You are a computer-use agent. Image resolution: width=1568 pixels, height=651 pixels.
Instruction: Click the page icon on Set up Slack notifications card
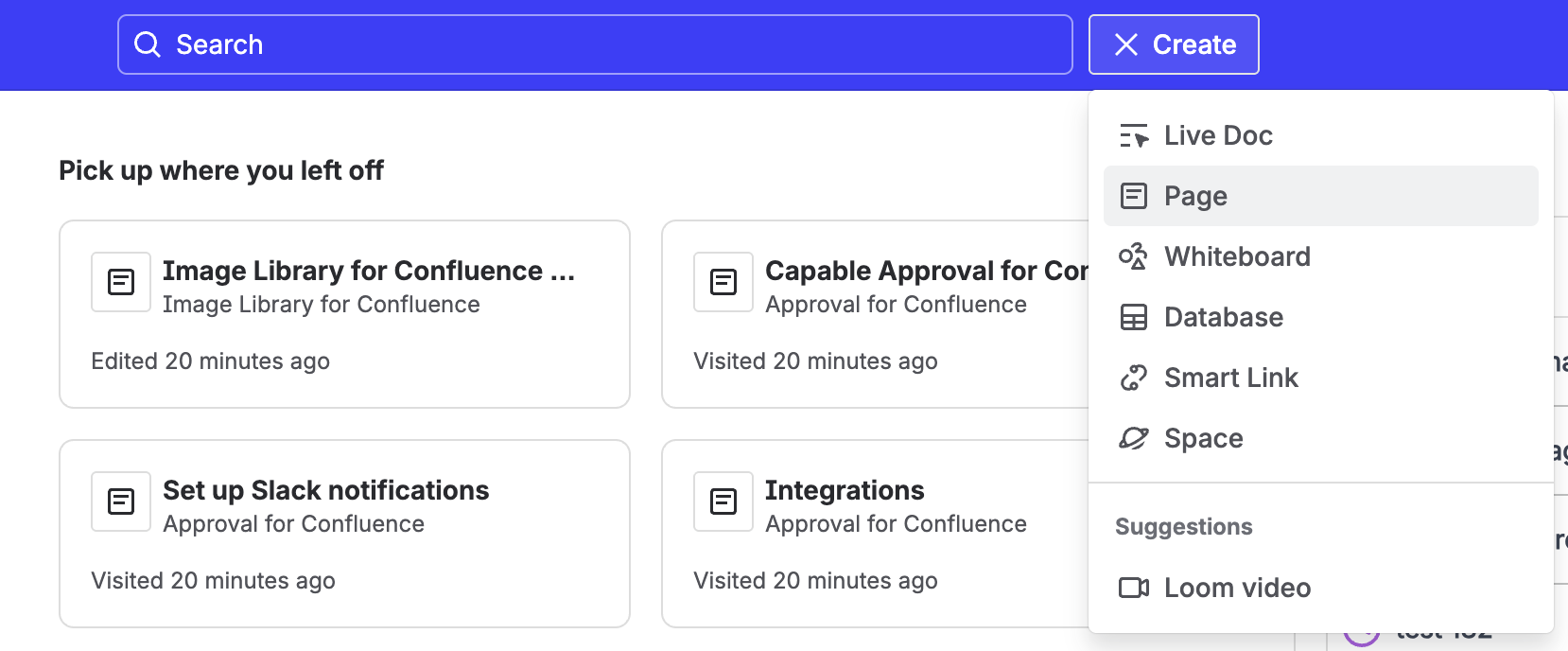121,501
